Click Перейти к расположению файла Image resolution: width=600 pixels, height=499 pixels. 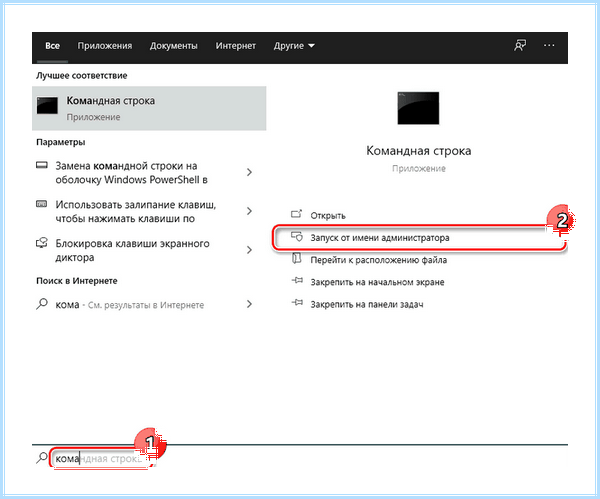[378, 260]
